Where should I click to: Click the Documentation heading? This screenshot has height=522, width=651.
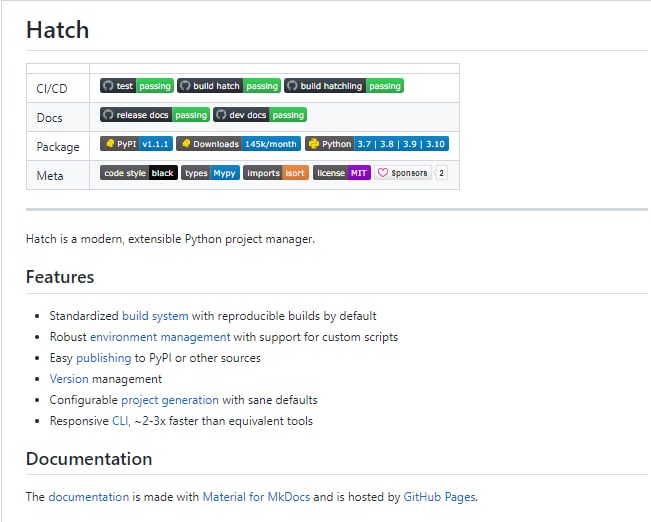[89, 459]
